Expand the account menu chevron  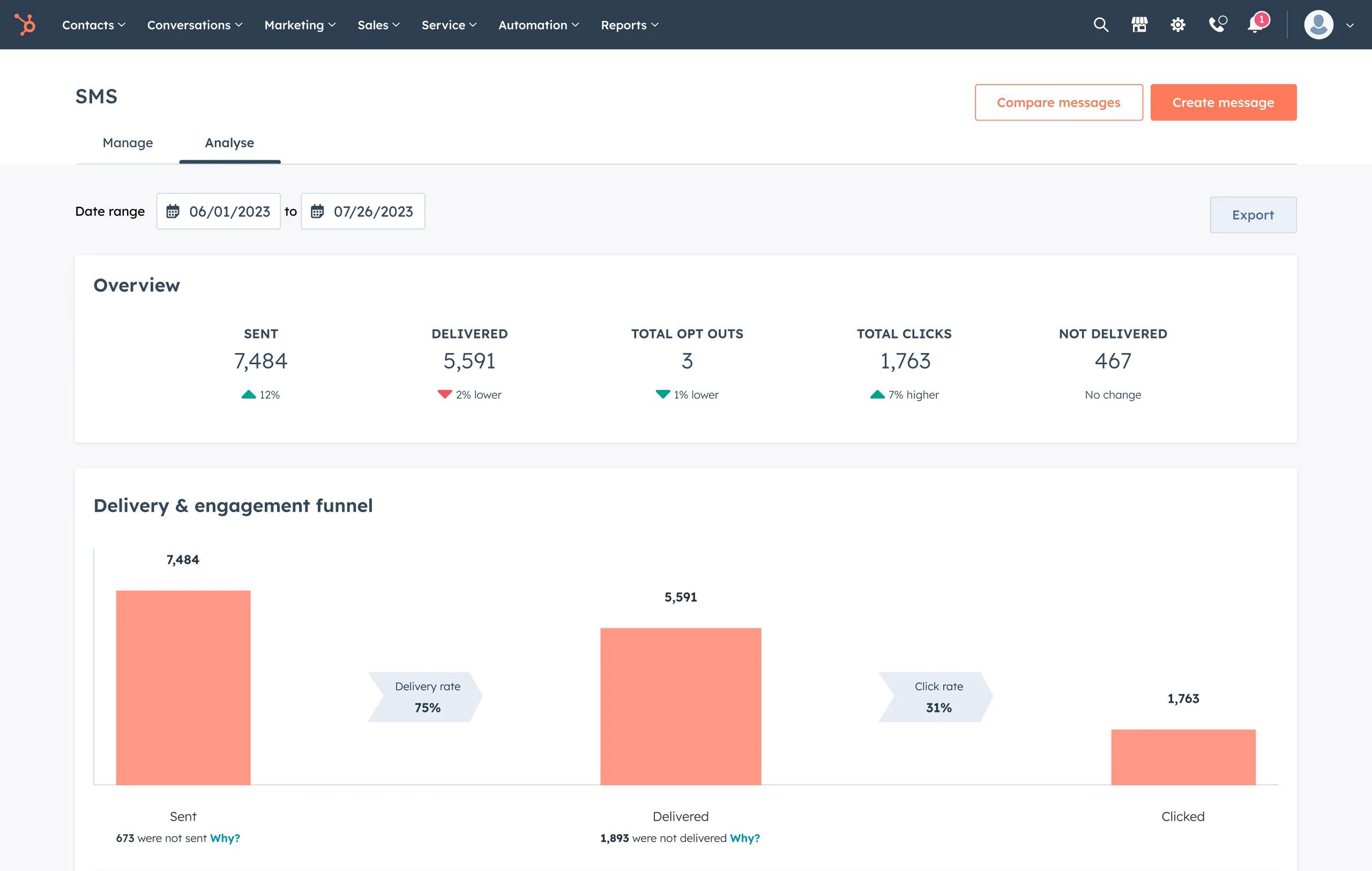pyautogui.click(x=1350, y=25)
